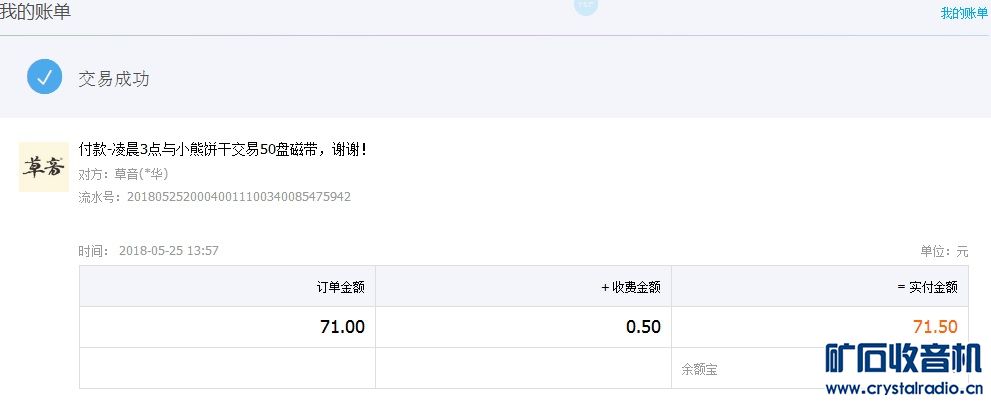
Task: Click the blue transaction success checkmark icon
Action: point(44,77)
